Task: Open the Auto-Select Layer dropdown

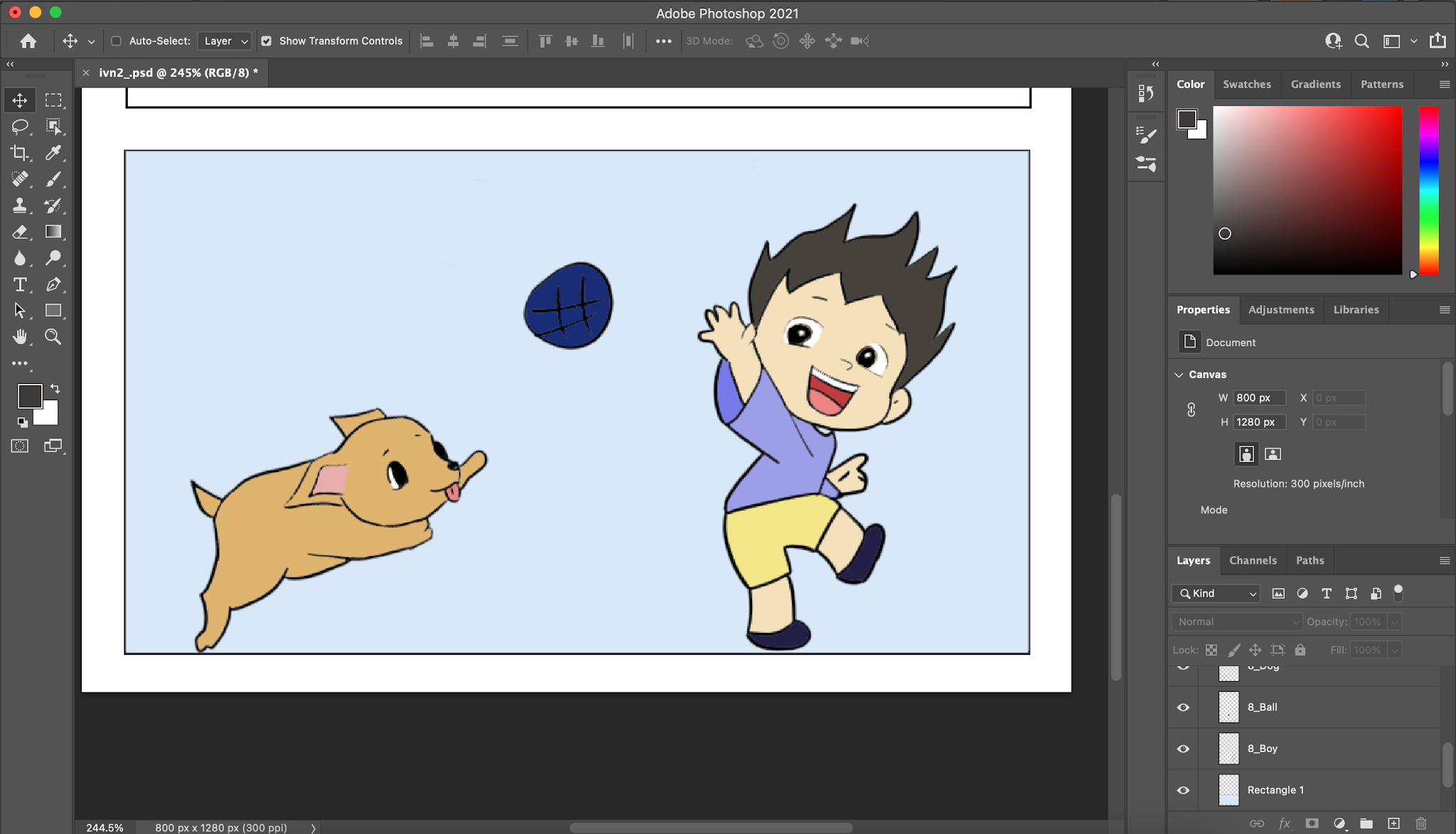Action: 225,41
